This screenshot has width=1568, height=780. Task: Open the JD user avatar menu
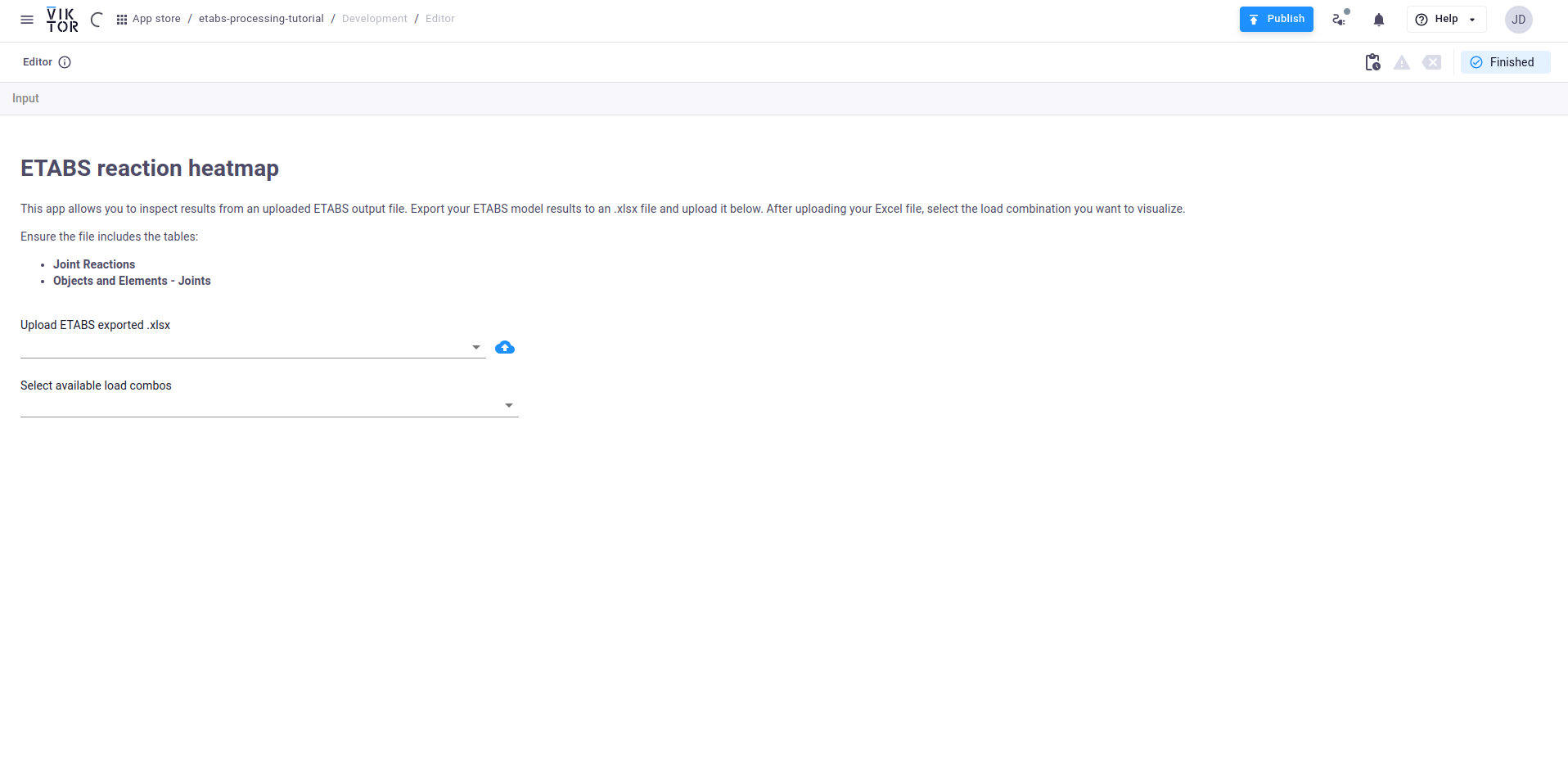click(1518, 20)
